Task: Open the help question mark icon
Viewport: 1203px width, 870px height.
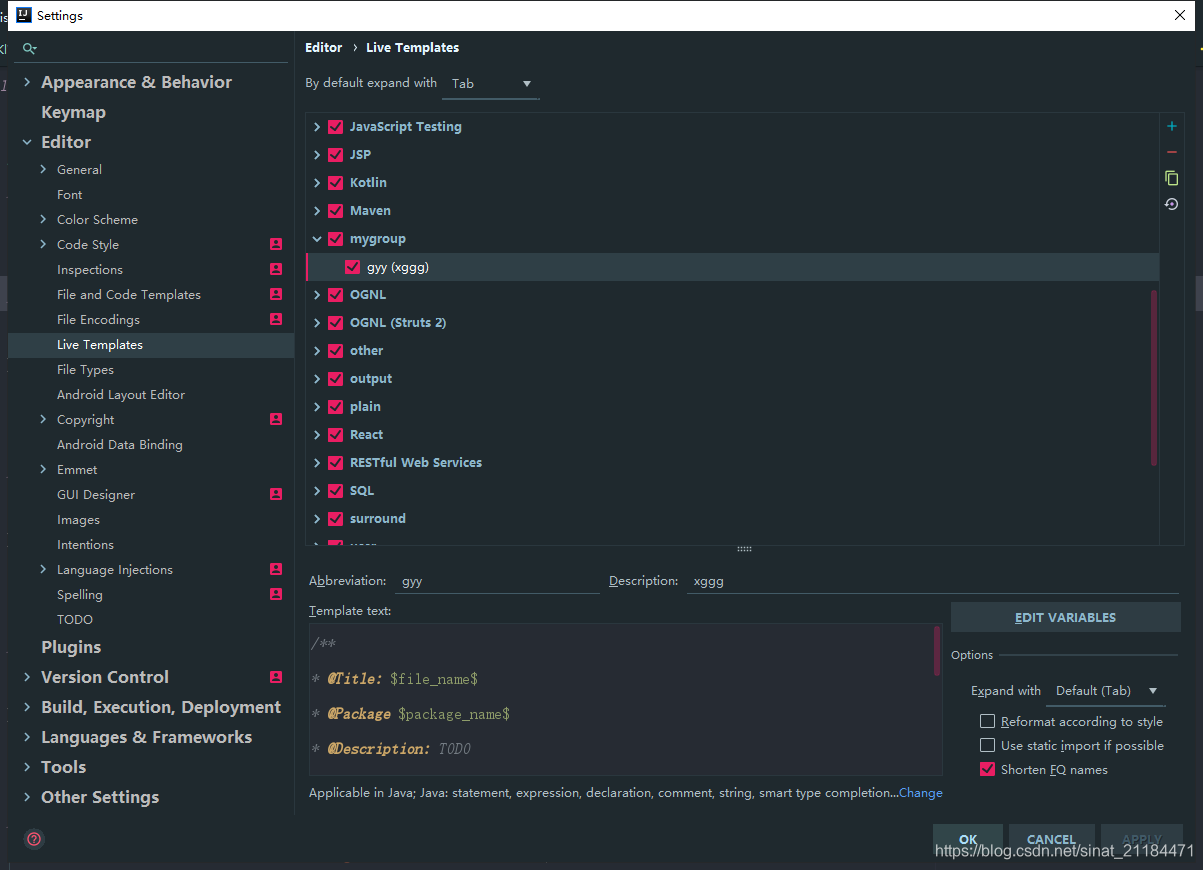Action: [x=34, y=839]
